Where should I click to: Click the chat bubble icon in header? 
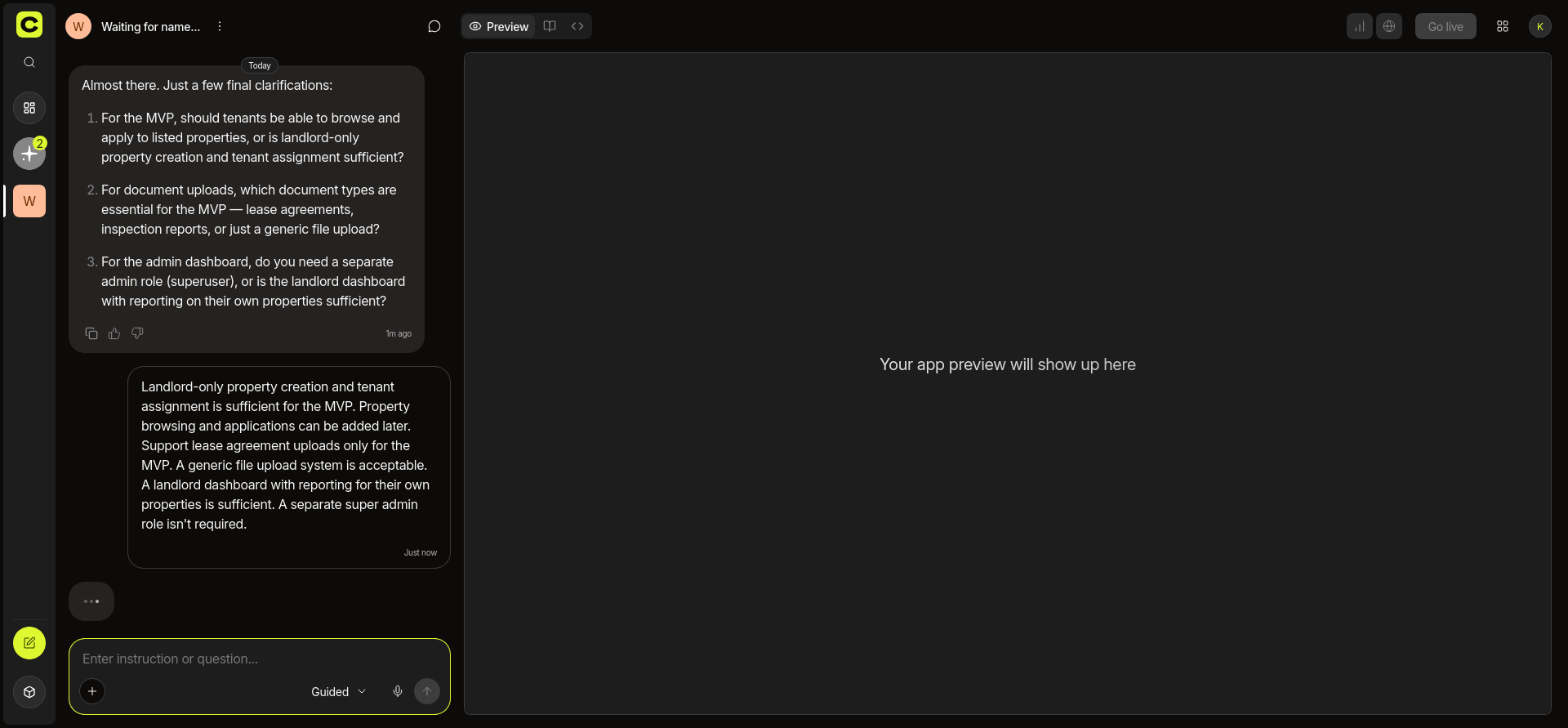click(434, 26)
